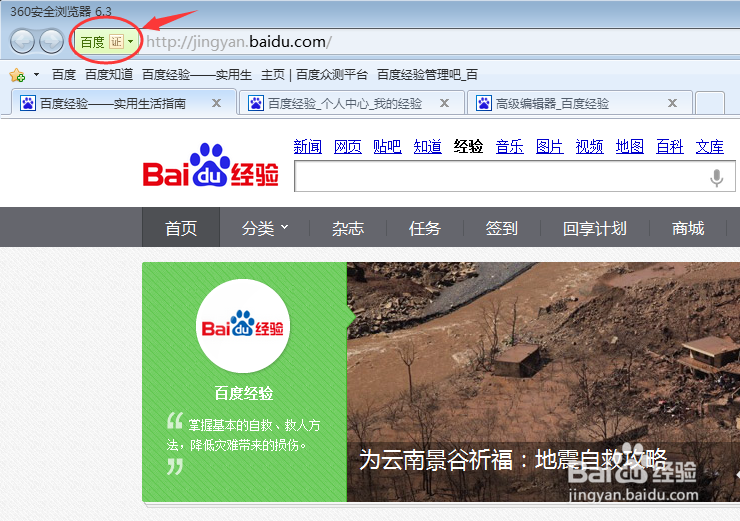Screen dimensions: 740x521
Task: Click the quote 掌握基本的自救、救人方法
Action: pyautogui.click(x=244, y=435)
